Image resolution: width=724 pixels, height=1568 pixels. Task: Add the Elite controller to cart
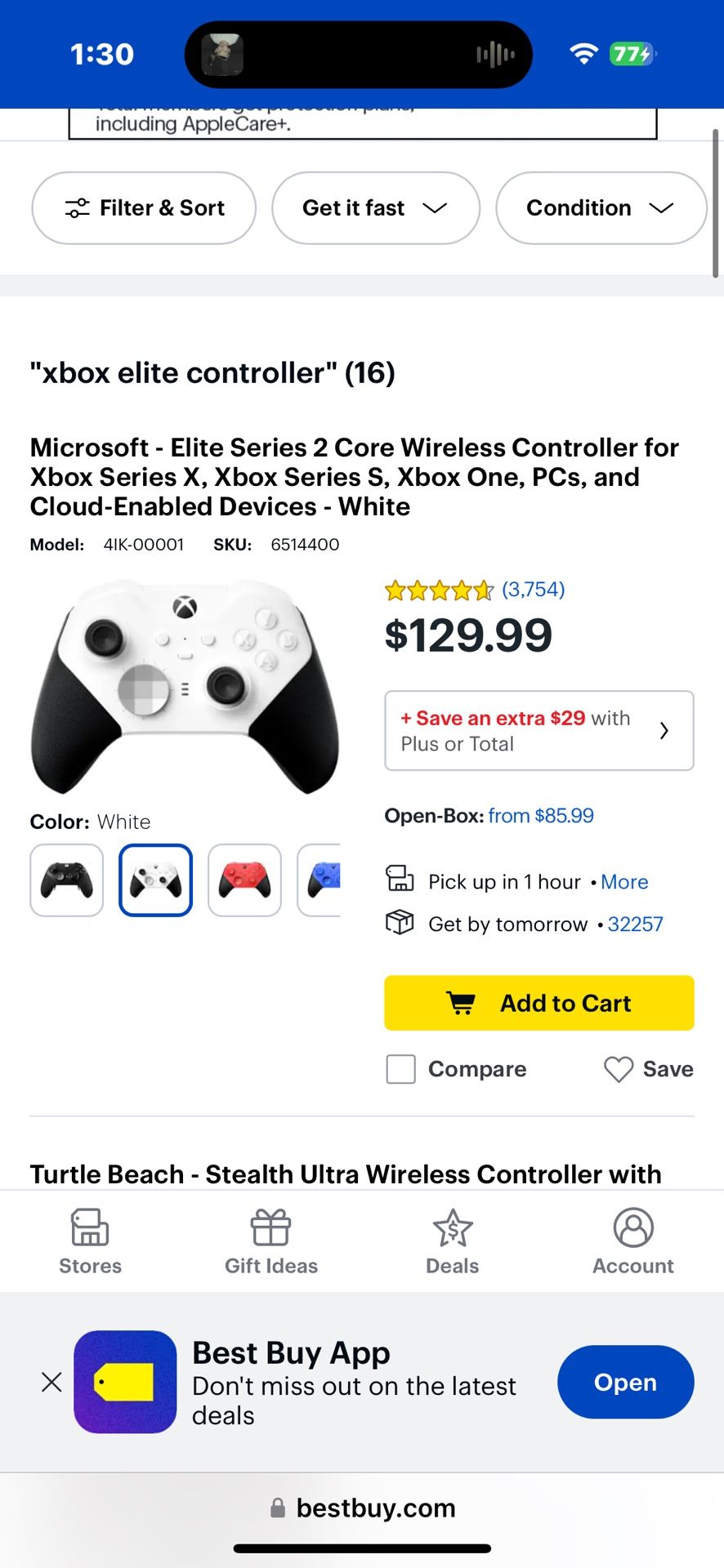coord(539,1003)
